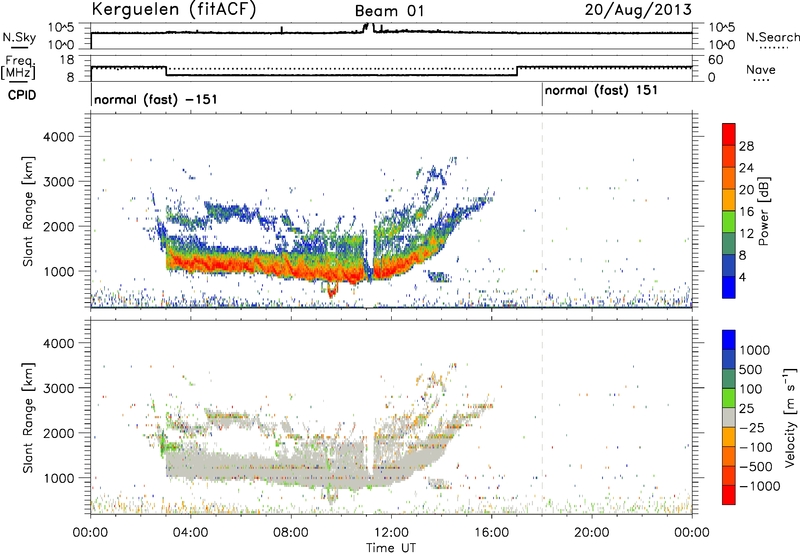This screenshot has width=800, height=554.
Task: Click the dashed CPID change line in power panel
Action: pyautogui.click(x=542, y=211)
